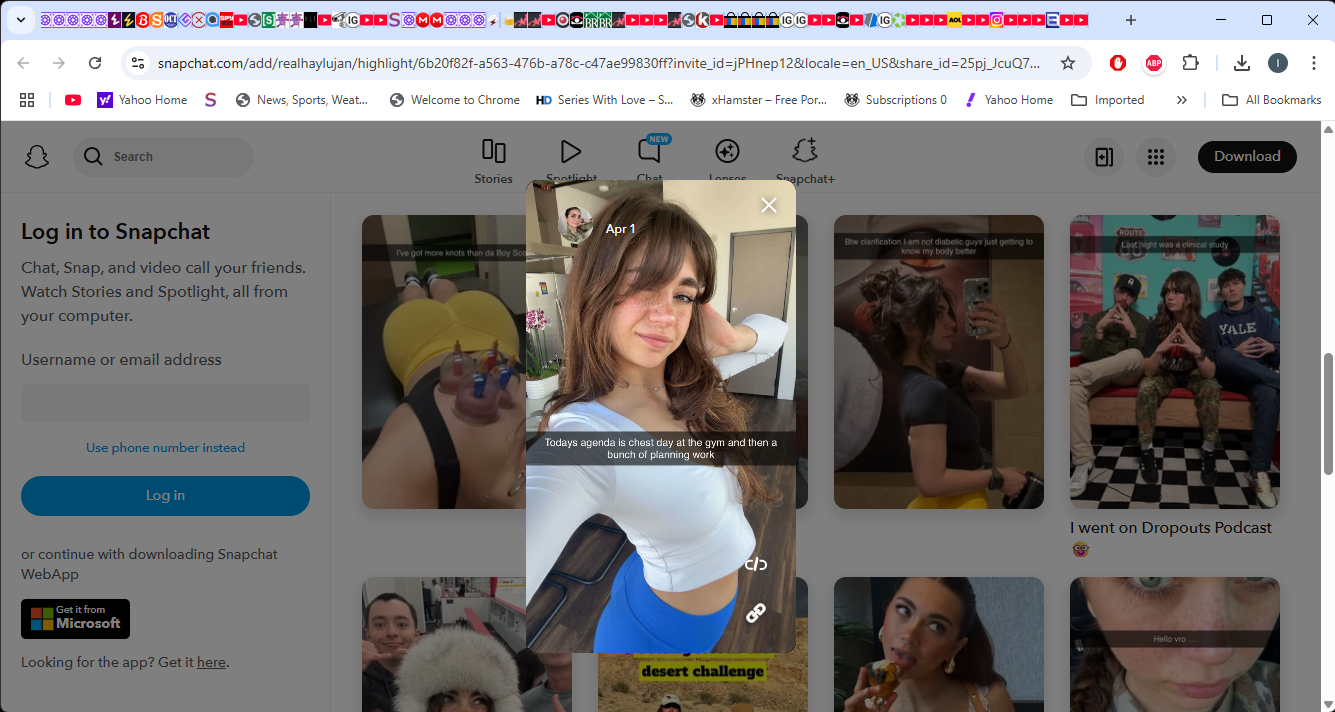Click the address bar URL
This screenshot has width=1335, height=712.
tap(598, 63)
